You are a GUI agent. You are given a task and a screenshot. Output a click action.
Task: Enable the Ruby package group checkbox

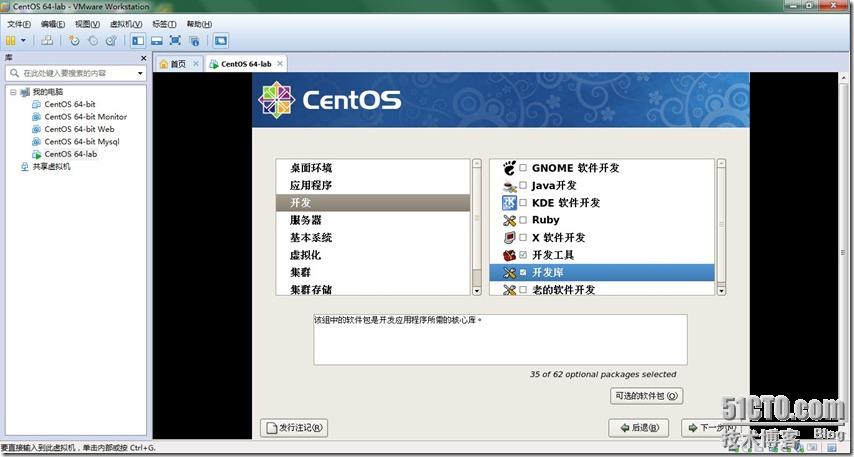click(523, 220)
